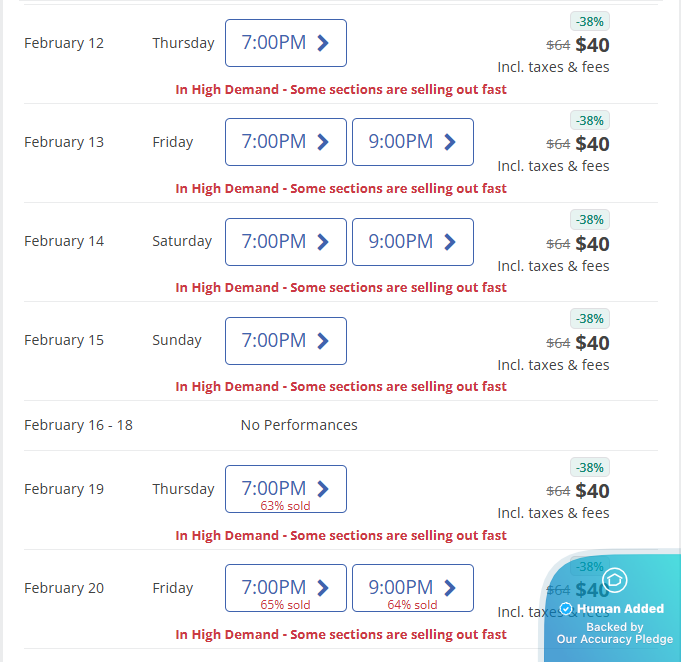Click the house icon on Human Added badge
Viewport: 681px width, 662px height.
point(616,579)
